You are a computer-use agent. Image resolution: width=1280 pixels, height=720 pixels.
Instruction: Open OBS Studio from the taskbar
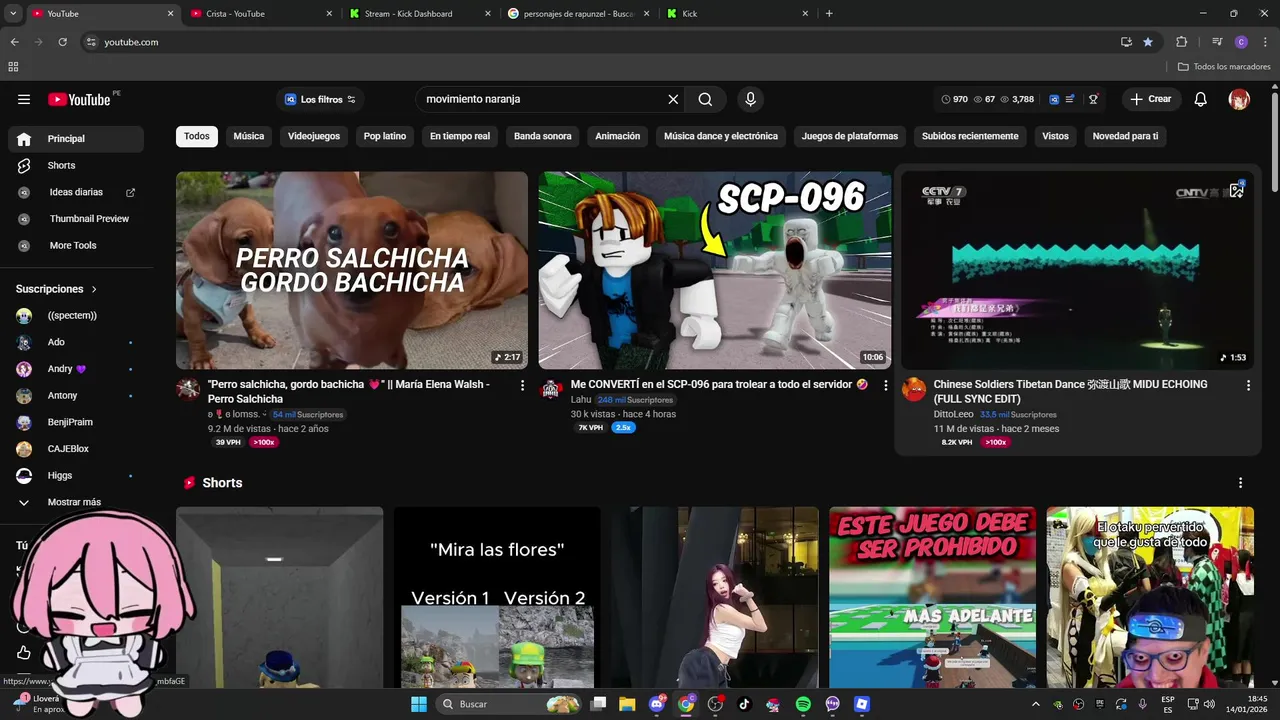715,704
